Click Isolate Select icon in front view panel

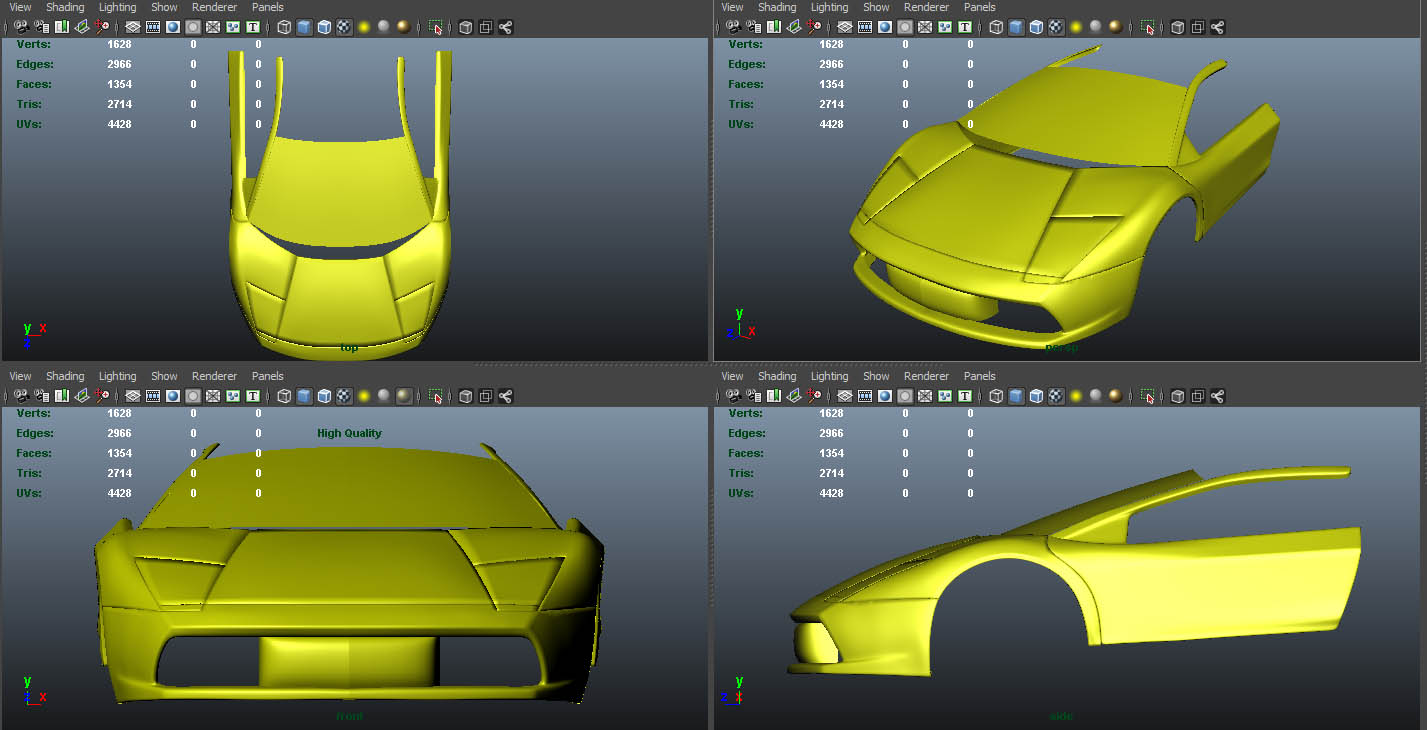(436, 396)
